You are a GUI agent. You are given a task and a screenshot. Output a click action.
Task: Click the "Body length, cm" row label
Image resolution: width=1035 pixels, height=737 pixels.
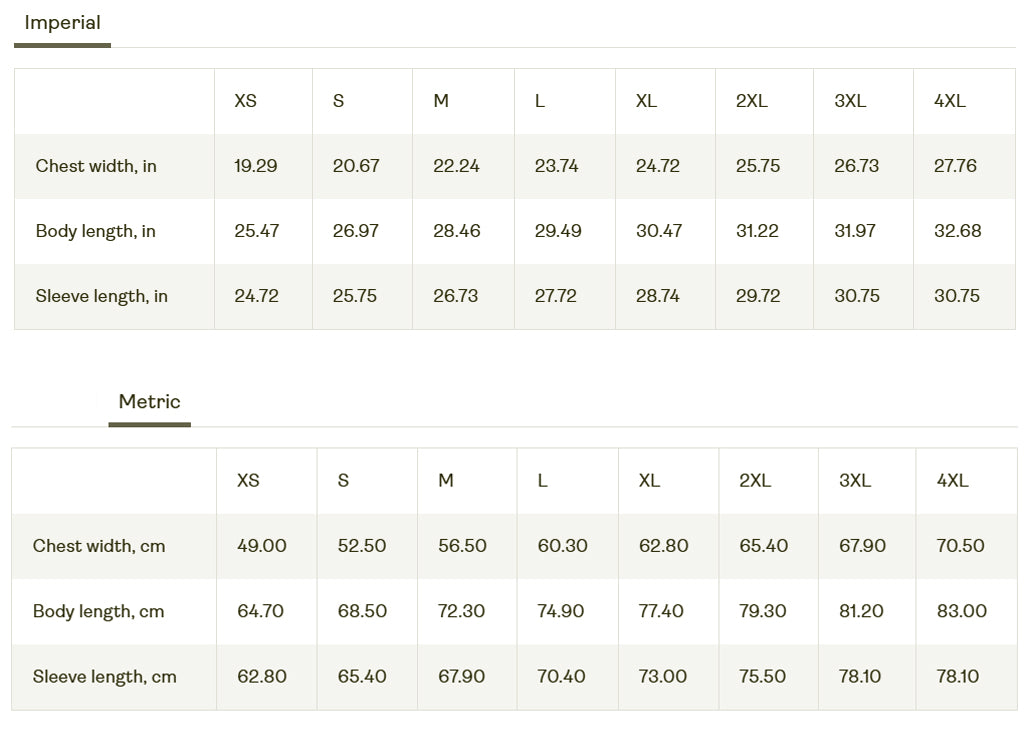(98, 611)
